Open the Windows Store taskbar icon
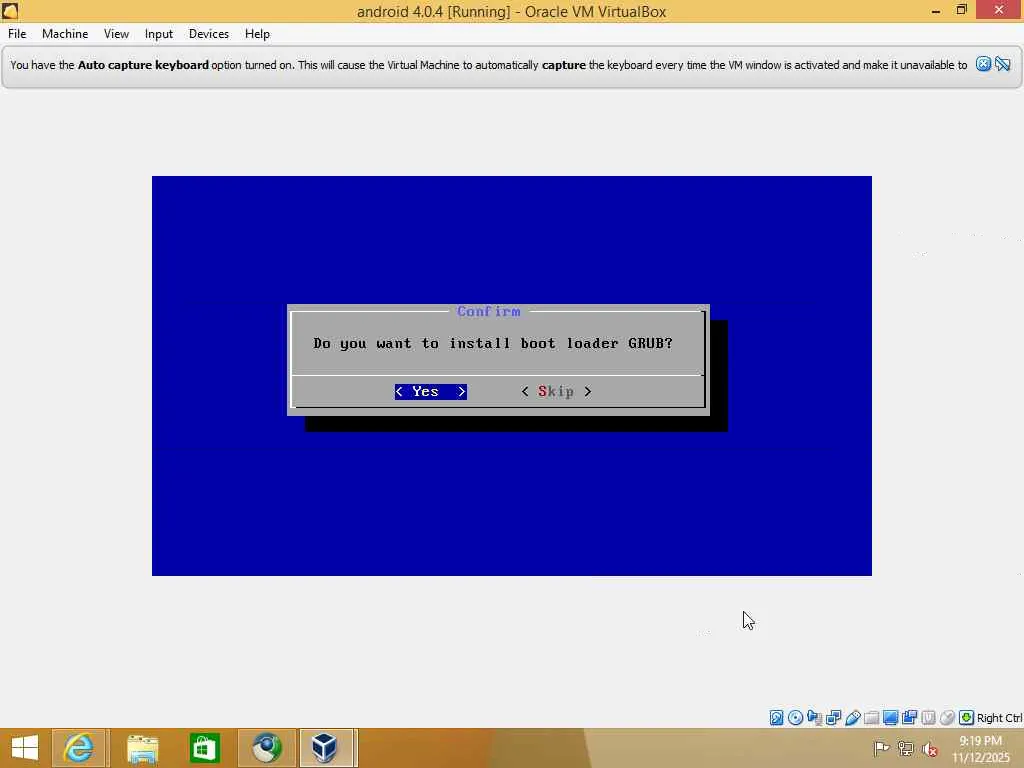This screenshot has width=1024, height=768. click(x=204, y=748)
